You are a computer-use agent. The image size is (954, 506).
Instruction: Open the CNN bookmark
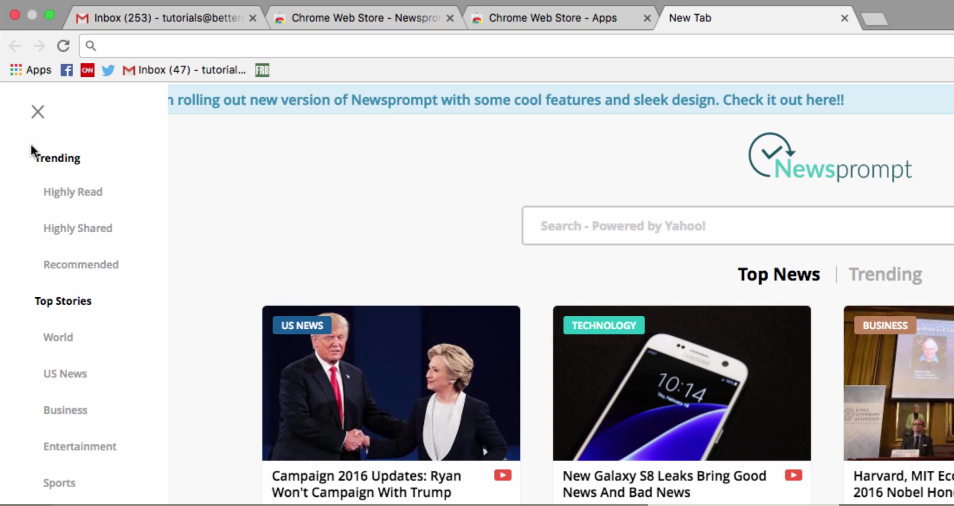88,71
